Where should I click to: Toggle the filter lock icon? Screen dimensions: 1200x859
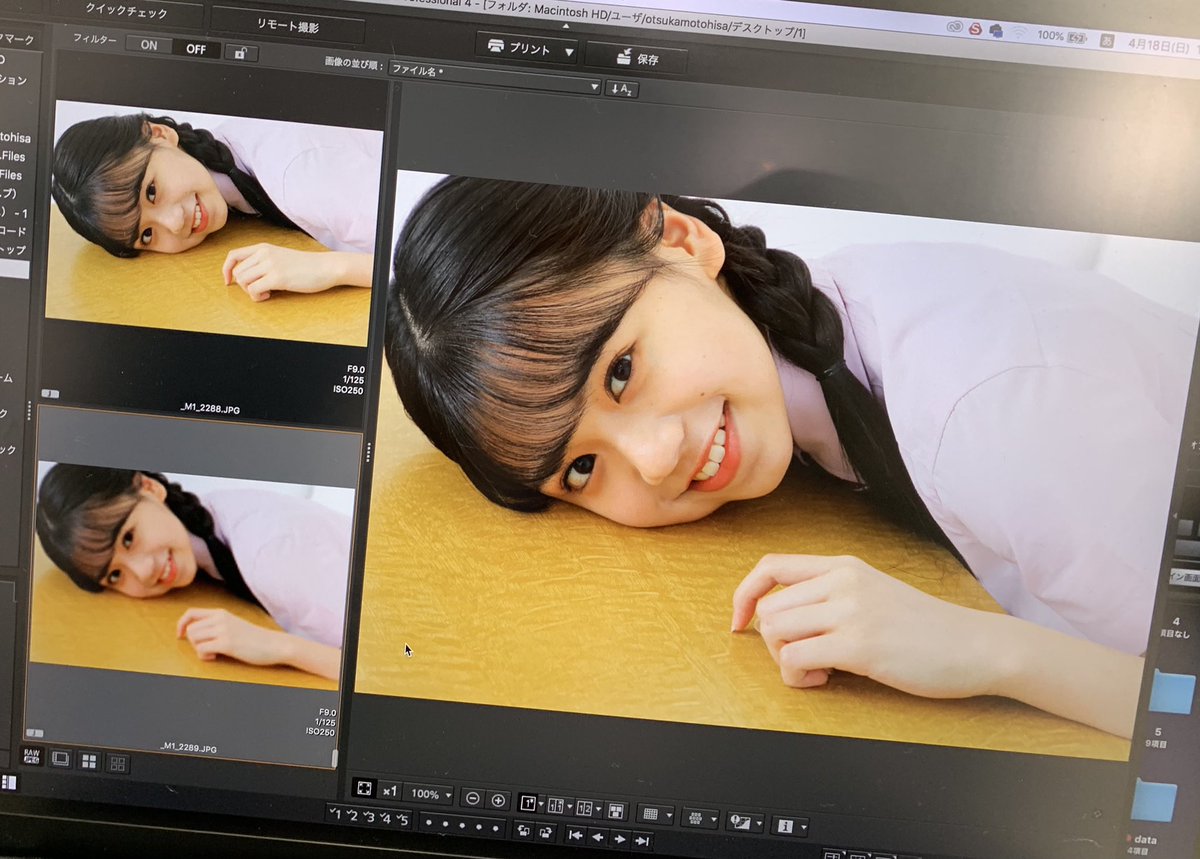[x=241, y=52]
